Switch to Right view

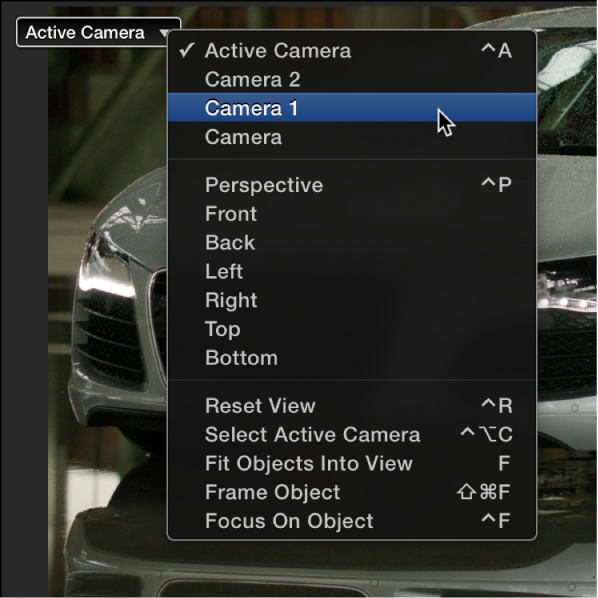point(352,300)
